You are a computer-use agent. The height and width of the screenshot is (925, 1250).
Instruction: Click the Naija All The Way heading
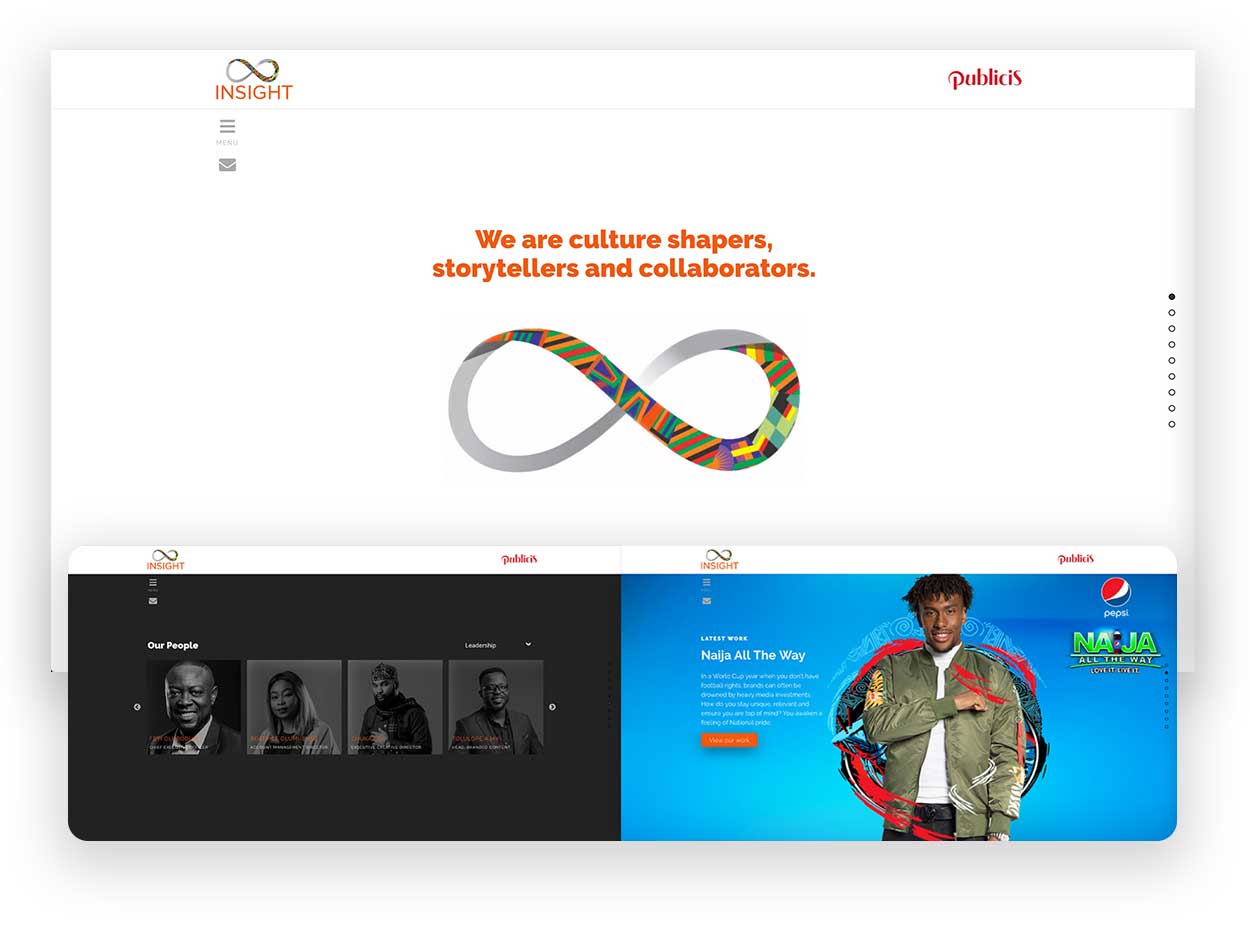pos(753,655)
